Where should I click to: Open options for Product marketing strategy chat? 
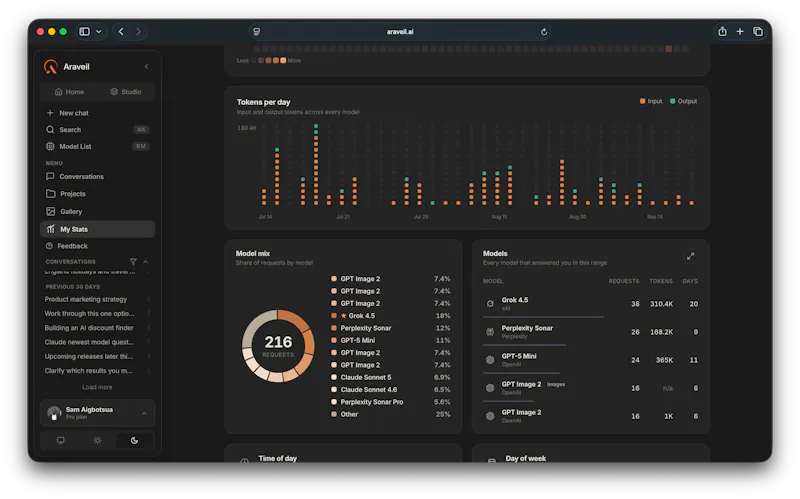[148, 300]
